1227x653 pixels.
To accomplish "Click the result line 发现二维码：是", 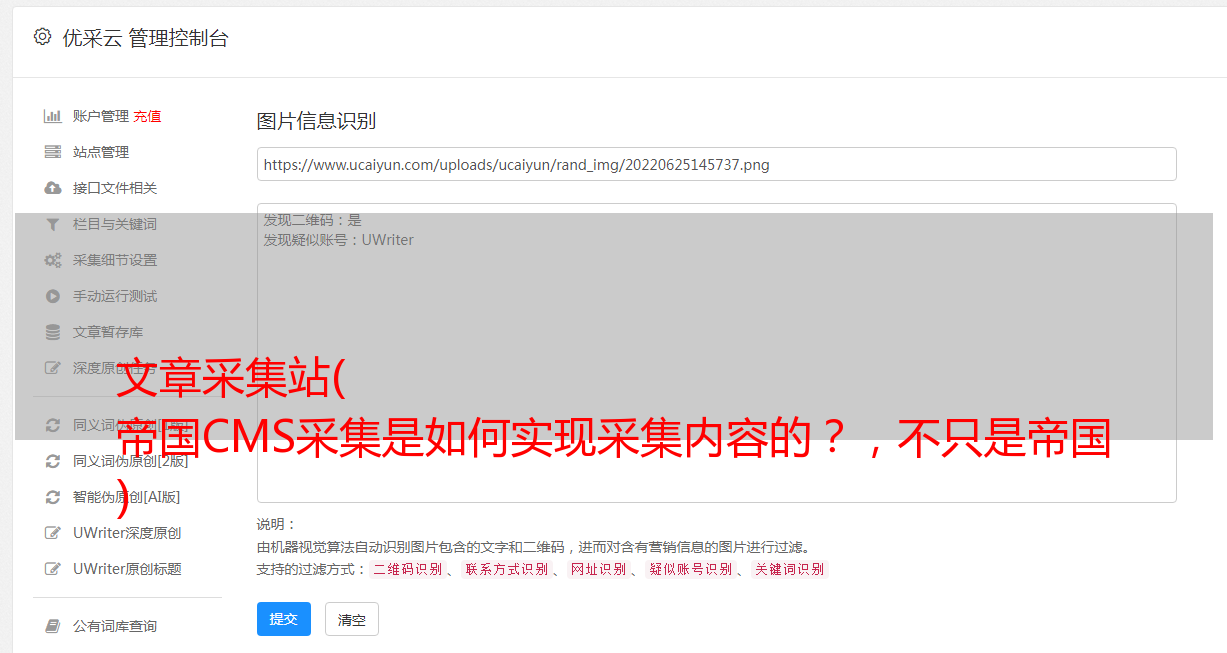I will pyautogui.click(x=313, y=220).
